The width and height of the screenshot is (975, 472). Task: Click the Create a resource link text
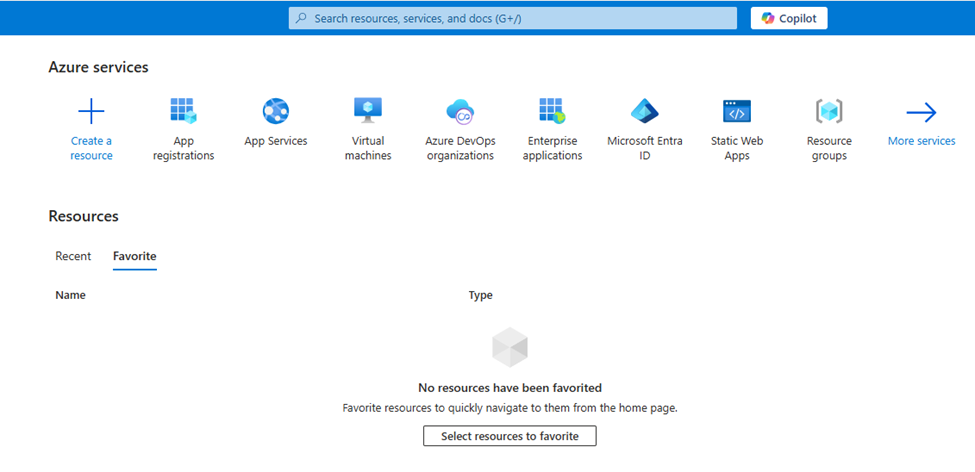(x=91, y=148)
